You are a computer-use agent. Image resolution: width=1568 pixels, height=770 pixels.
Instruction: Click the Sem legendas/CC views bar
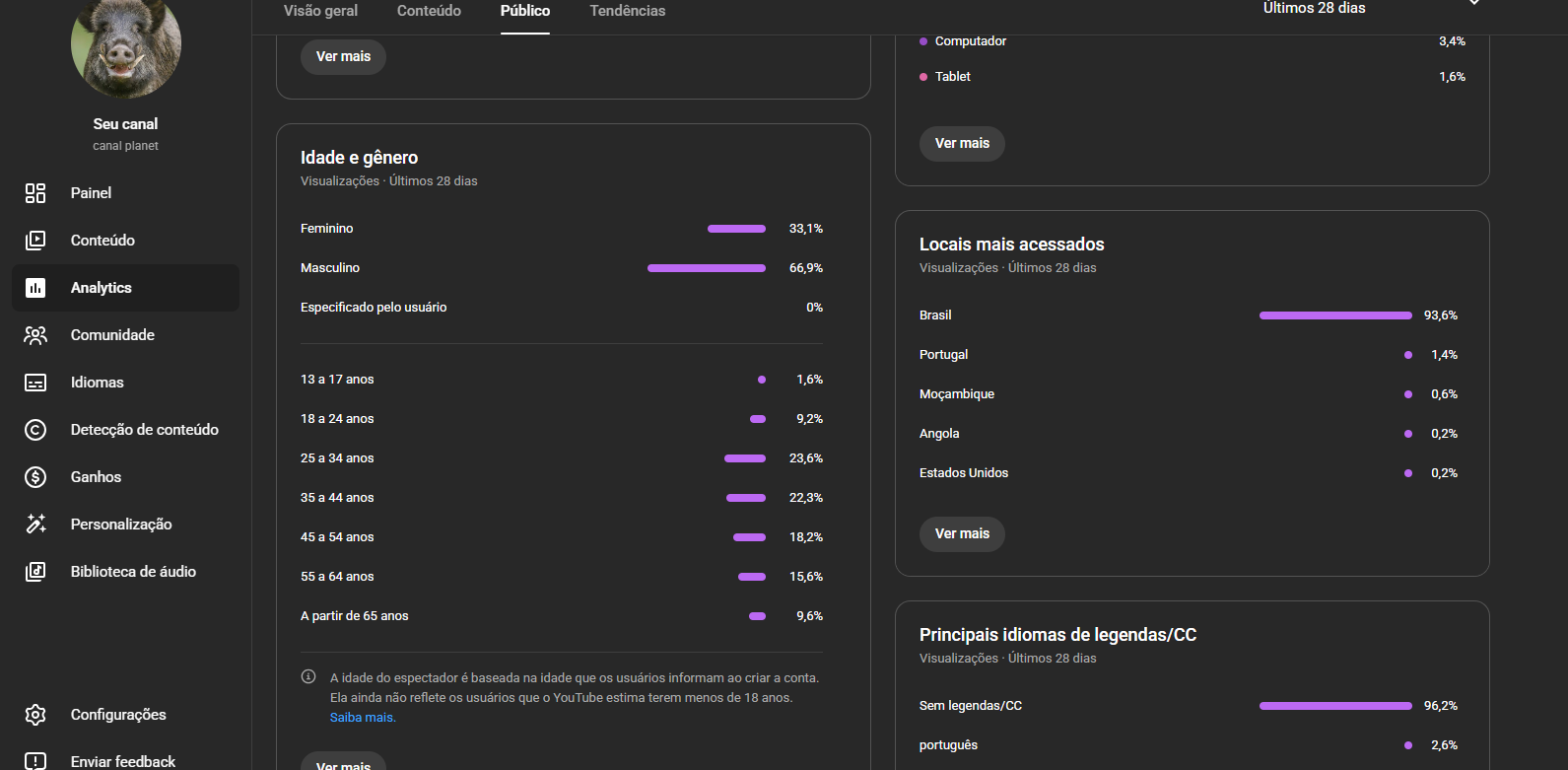(1335, 706)
